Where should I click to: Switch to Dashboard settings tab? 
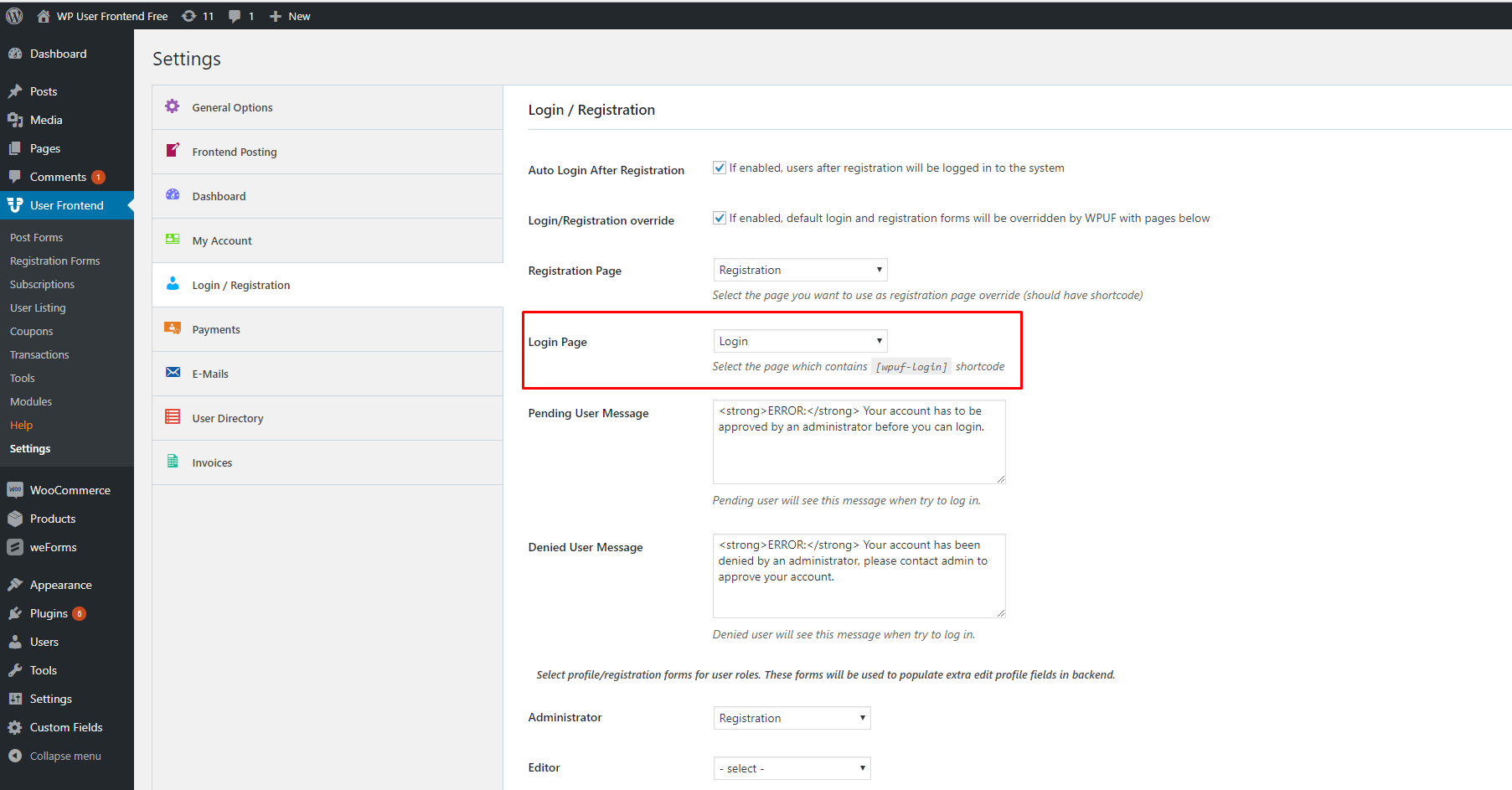328,196
